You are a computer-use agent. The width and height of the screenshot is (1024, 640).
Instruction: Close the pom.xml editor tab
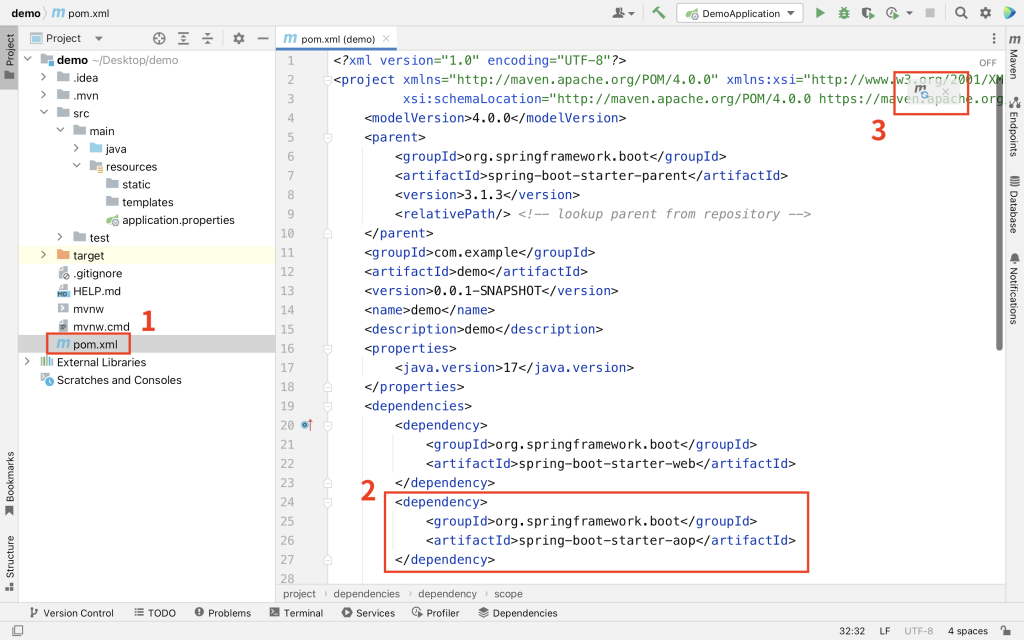(386, 39)
